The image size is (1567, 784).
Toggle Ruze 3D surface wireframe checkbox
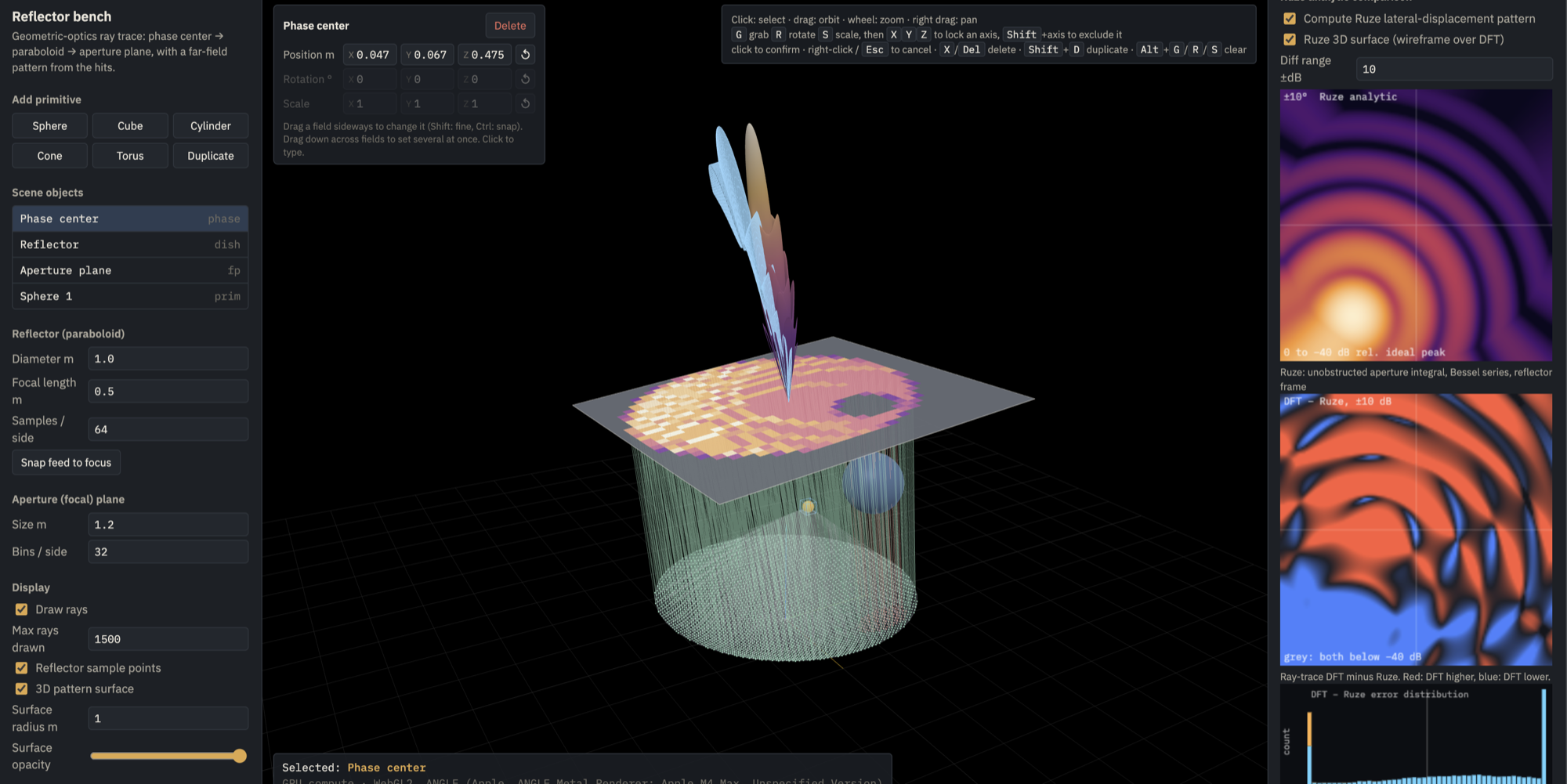(1290, 39)
